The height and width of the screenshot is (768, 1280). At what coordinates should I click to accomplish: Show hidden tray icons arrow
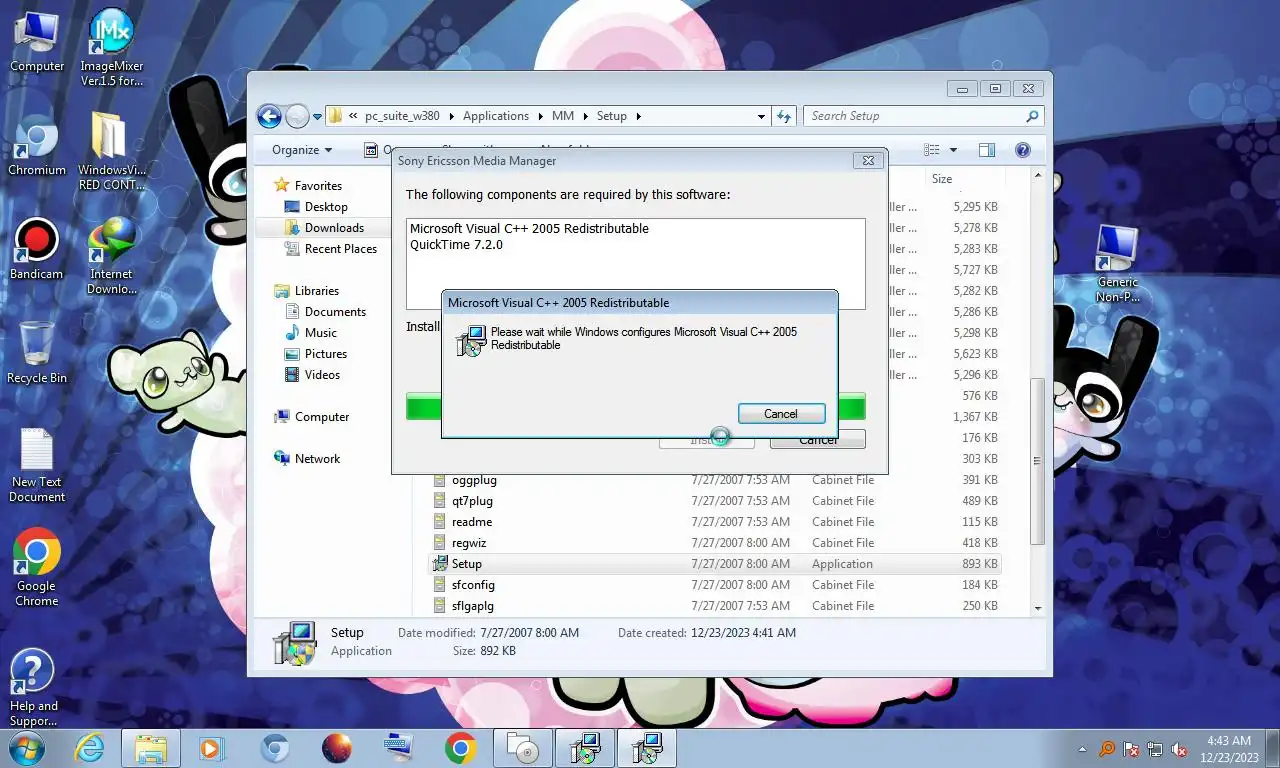pyautogui.click(x=1082, y=749)
